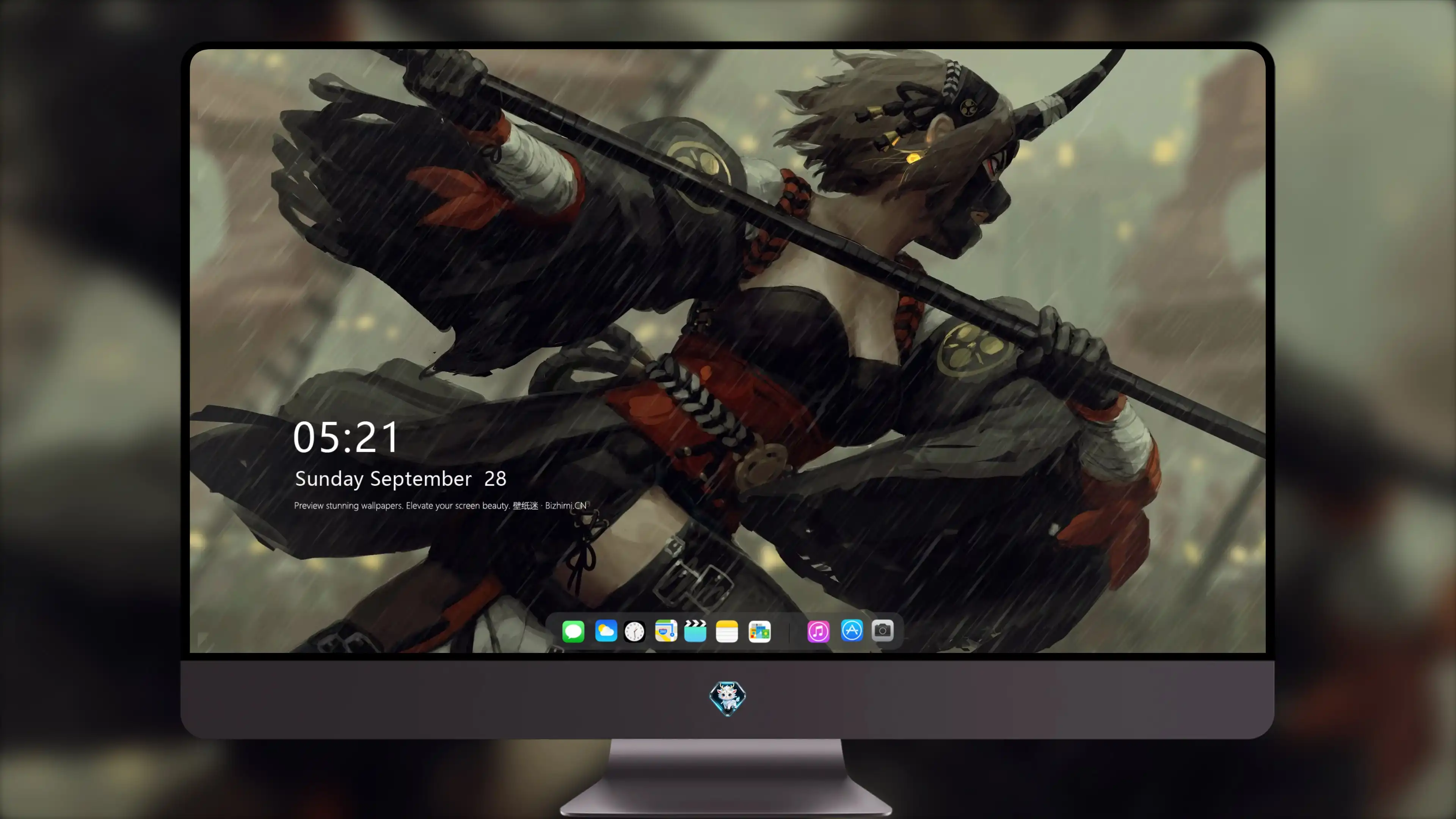Image resolution: width=1456 pixels, height=819 pixels.
Task: Open the Clips clapperboard app icon
Action: click(695, 631)
